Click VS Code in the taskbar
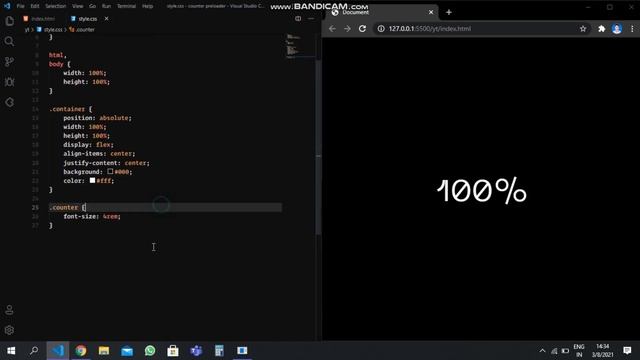 tap(58, 351)
